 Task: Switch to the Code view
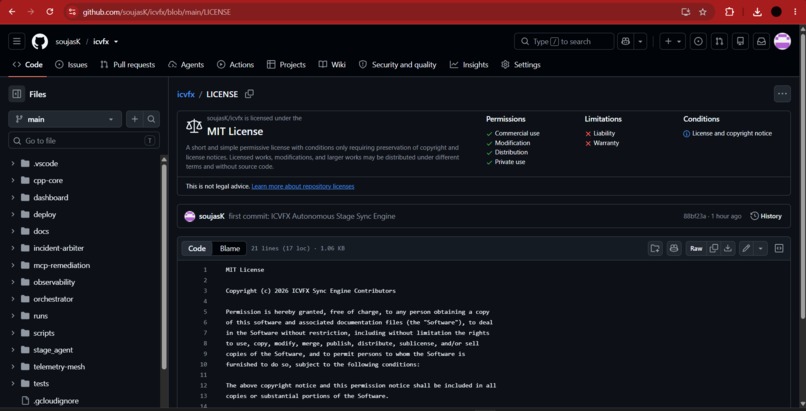click(x=197, y=249)
